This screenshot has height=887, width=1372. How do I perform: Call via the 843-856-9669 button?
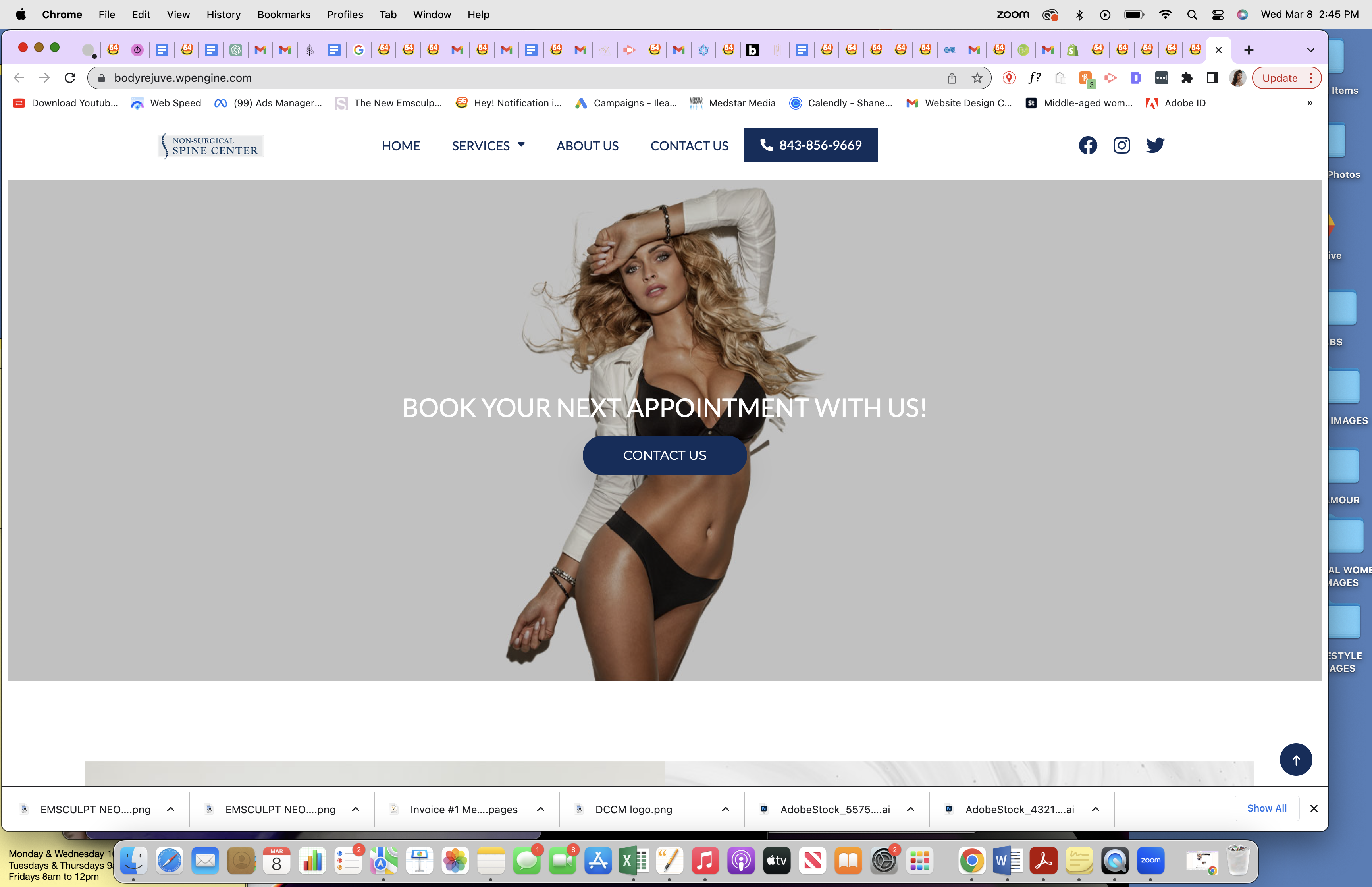click(x=811, y=145)
